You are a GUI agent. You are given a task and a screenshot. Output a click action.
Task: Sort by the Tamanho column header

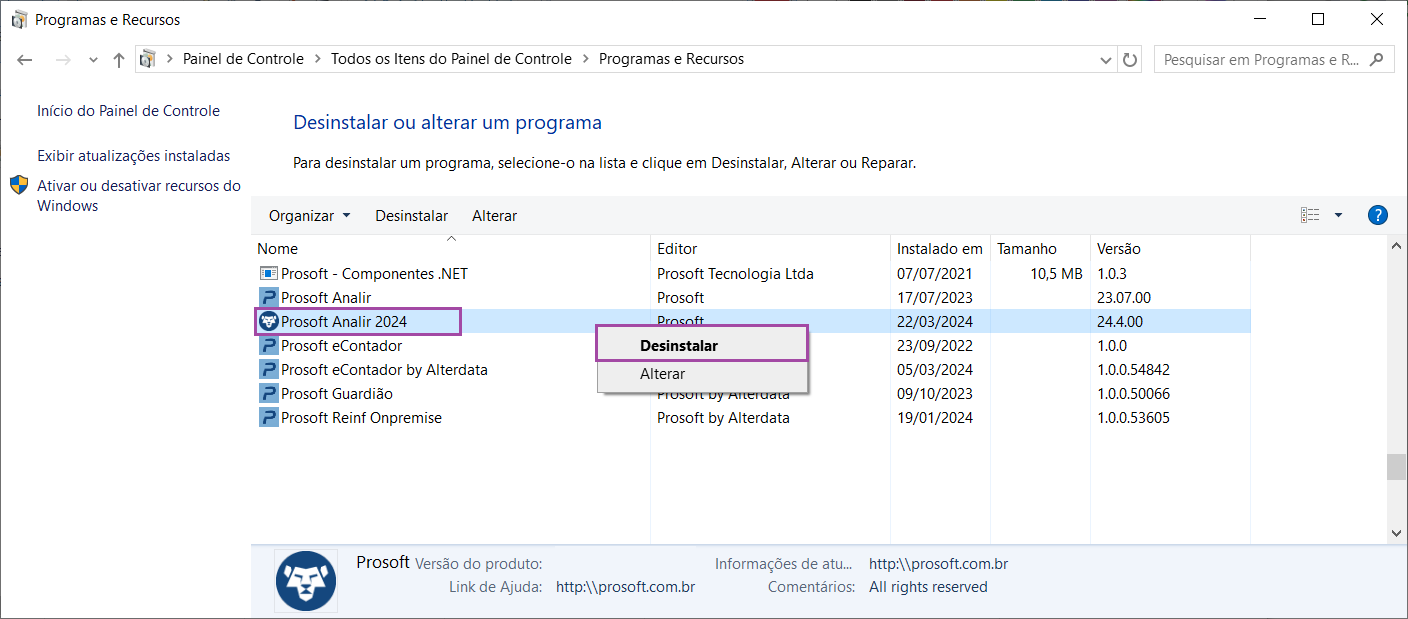coord(1040,249)
